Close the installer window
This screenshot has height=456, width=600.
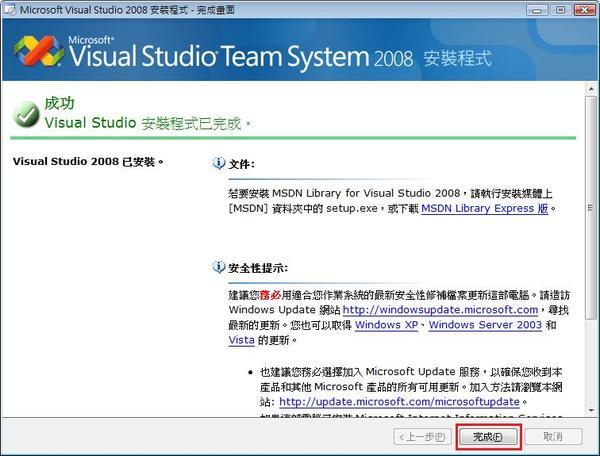584,10
